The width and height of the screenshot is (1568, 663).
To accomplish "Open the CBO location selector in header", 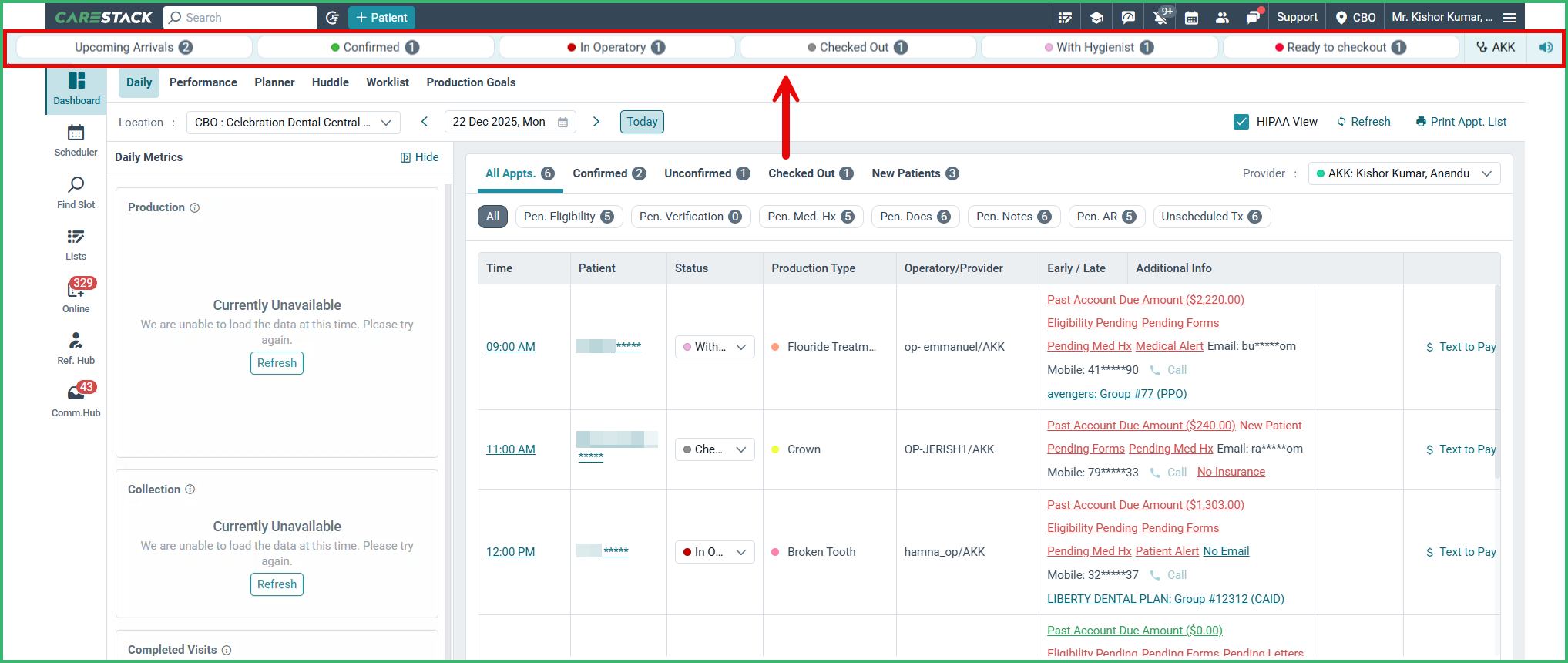I will 1355,17.
